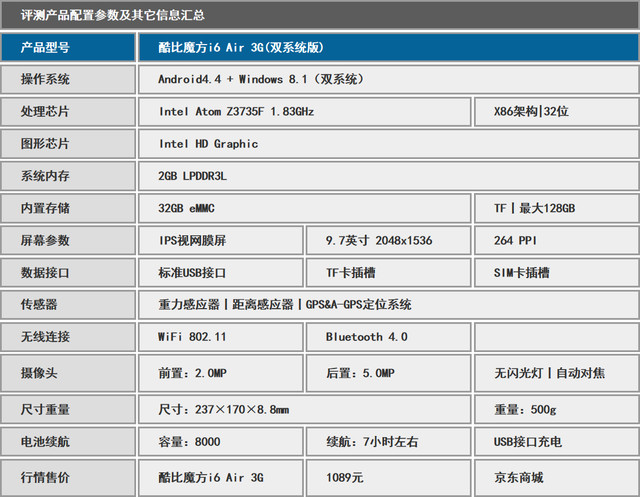Click the 1089元 price cell
Viewport: 640px width, 497px height.
[389, 478]
